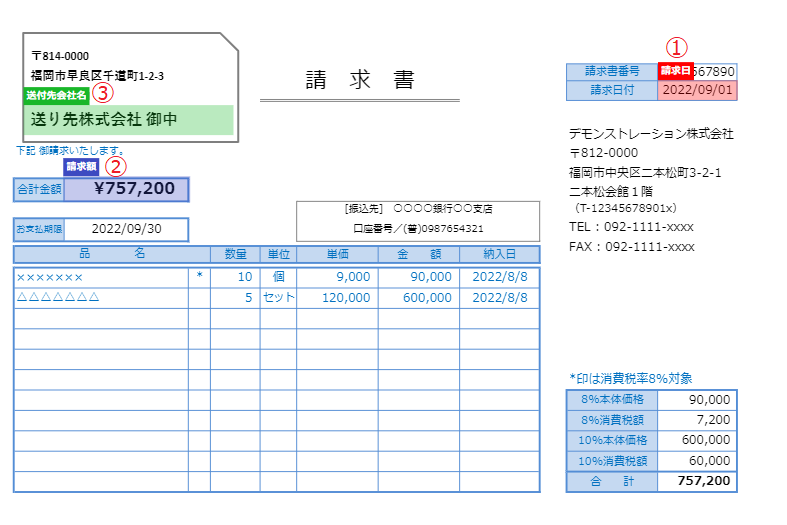Image resolution: width=787 pixels, height=525 pixels.
Task: Click the 二本松会館1階 building line
Action: pos(610,191)
